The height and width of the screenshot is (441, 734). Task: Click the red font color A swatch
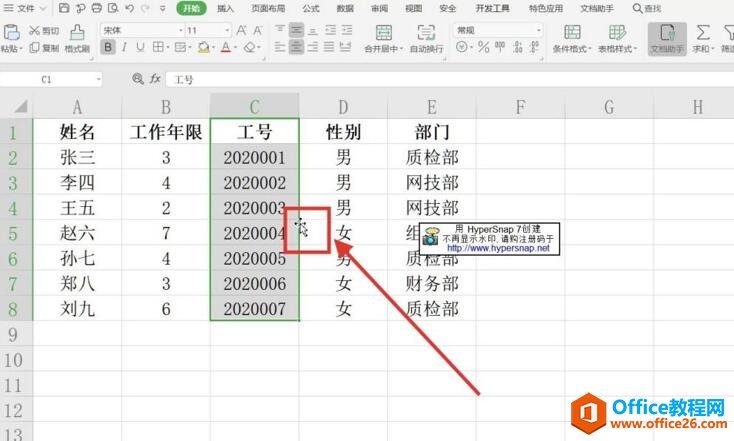point(226,47)
